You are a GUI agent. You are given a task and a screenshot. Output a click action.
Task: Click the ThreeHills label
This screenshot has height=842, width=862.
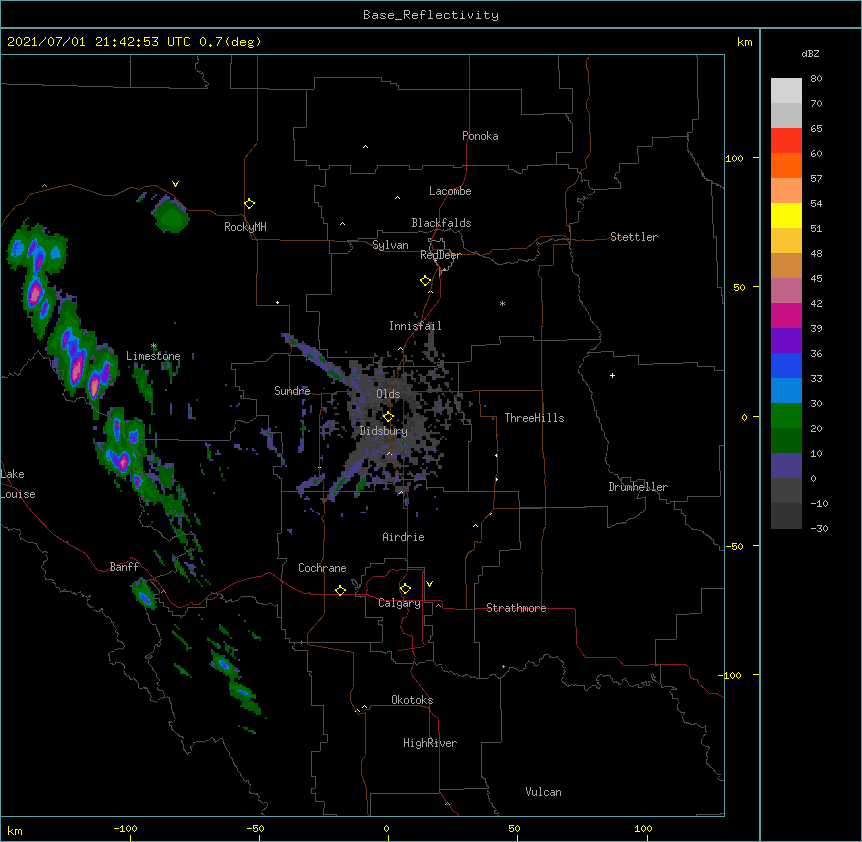click(x=534, y=418)
